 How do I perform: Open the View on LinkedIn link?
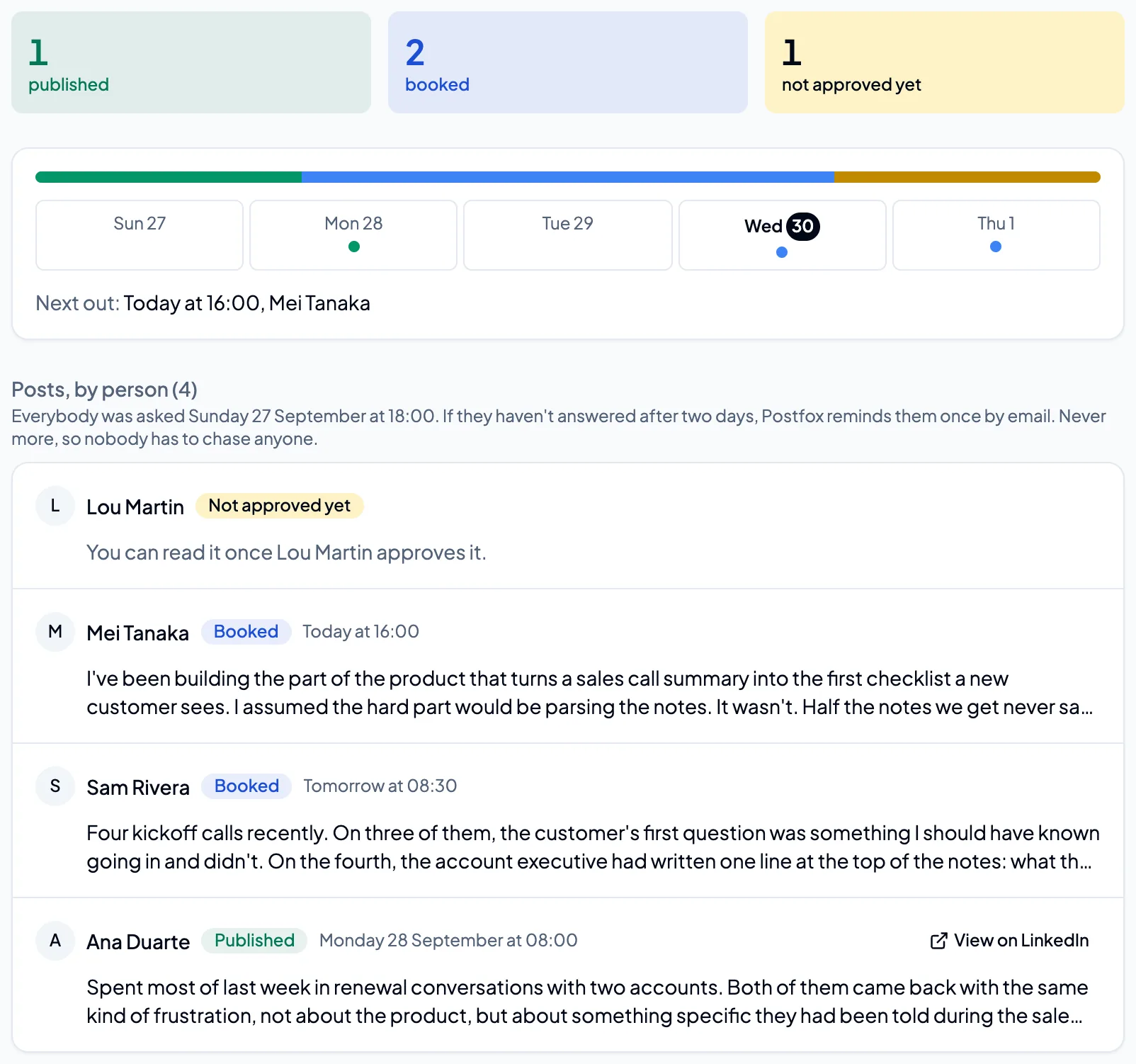(1009, 941)
